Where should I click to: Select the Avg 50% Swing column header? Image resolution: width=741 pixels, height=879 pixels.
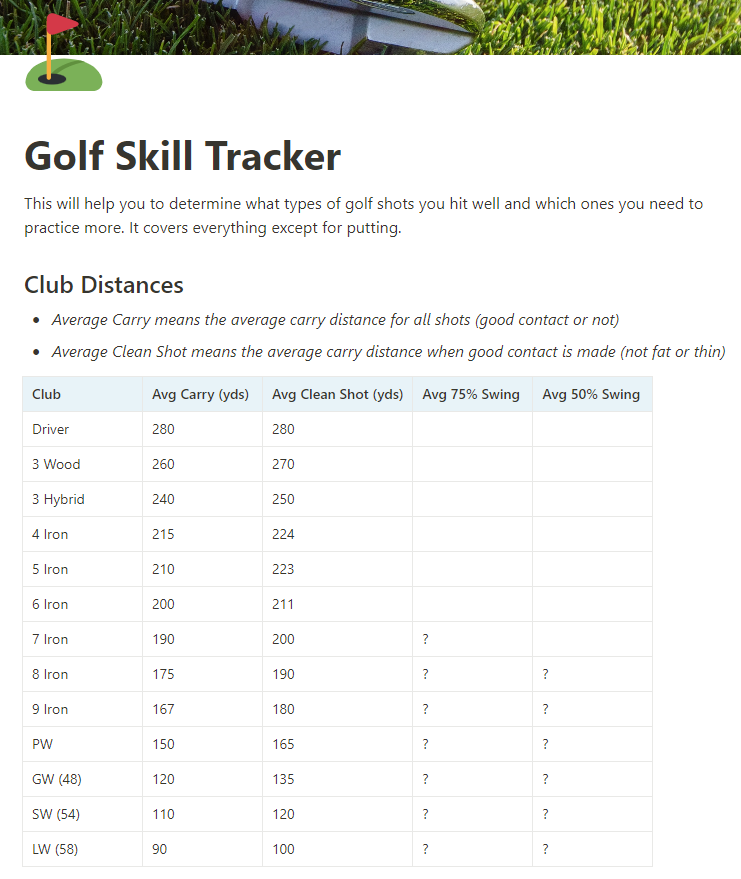point(592,394)
